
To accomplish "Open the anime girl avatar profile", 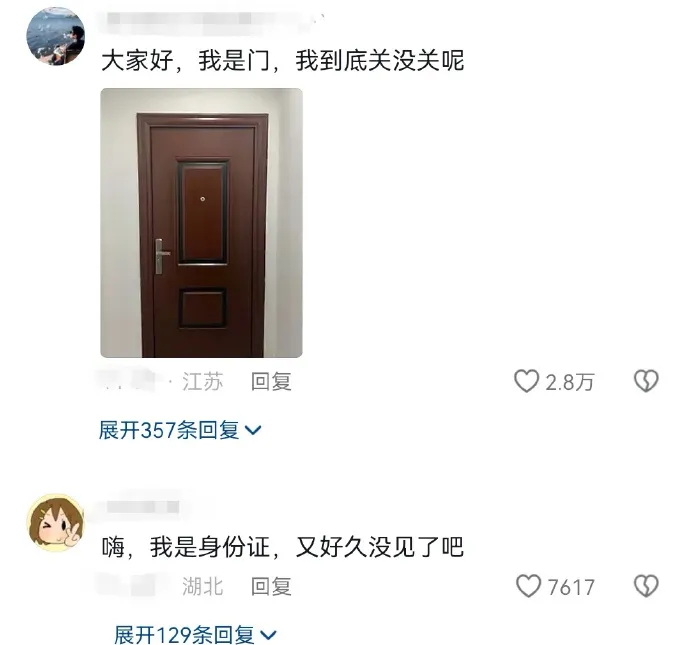I will tap(55, 522).
